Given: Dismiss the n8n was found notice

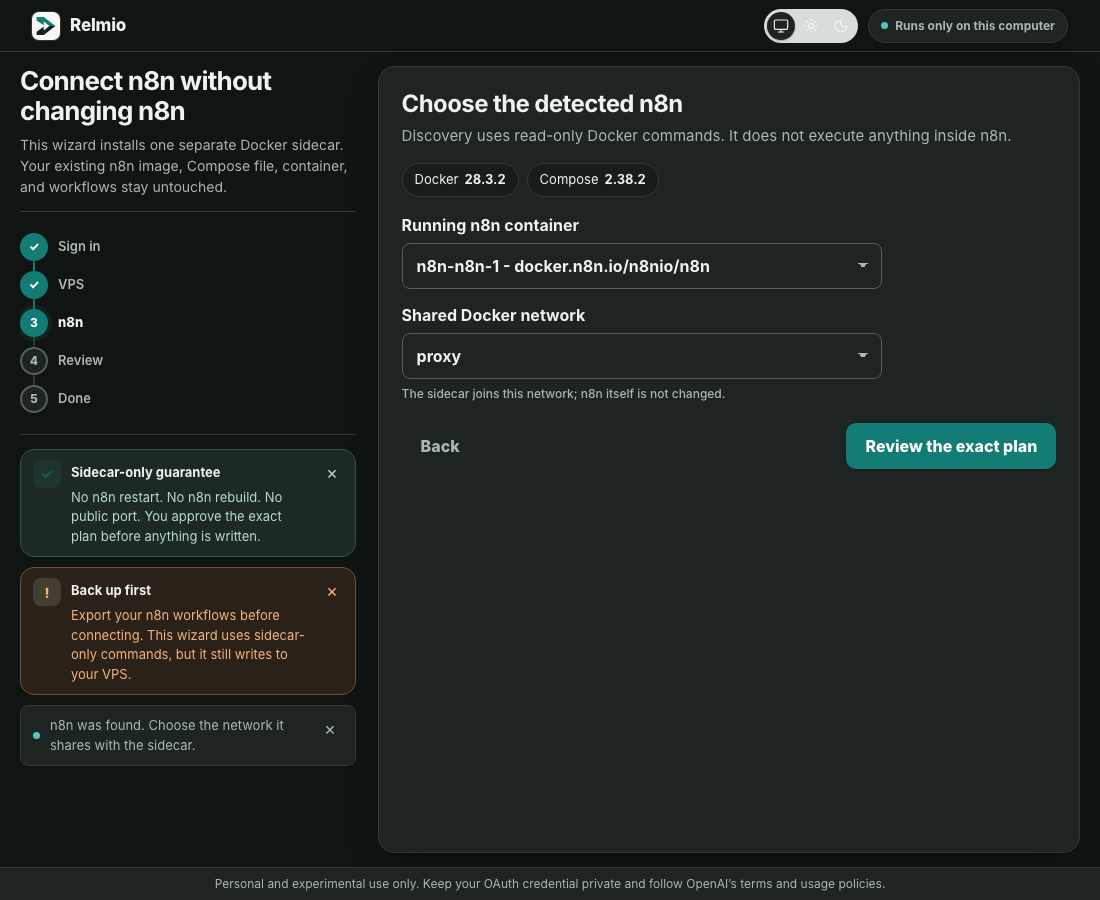Looking at the screenshot, I should click(330, 730).
